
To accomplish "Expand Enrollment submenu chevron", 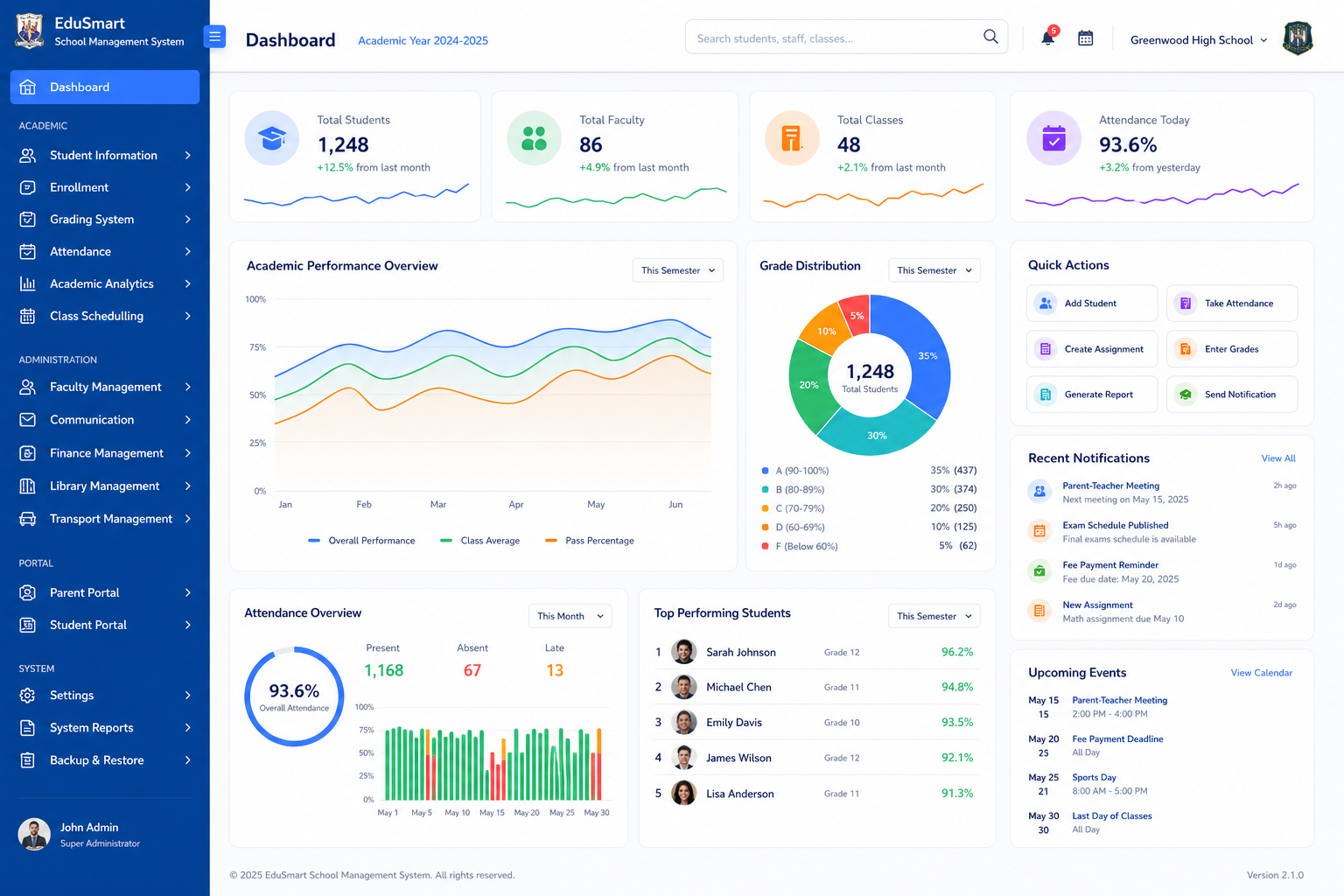I will click(187, 187).
